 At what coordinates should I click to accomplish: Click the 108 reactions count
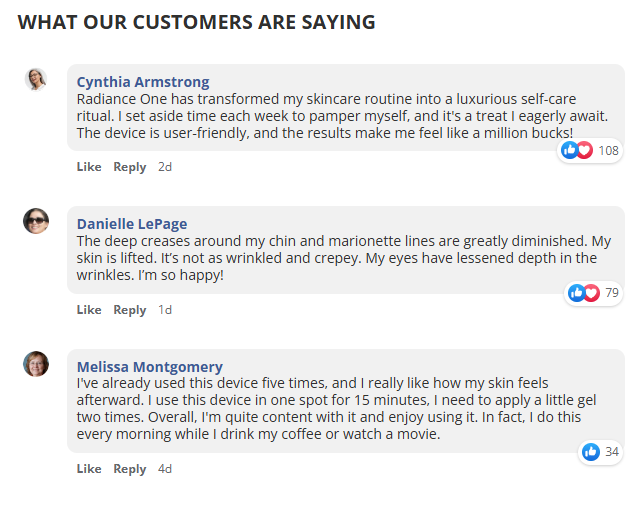coord(608,150)
